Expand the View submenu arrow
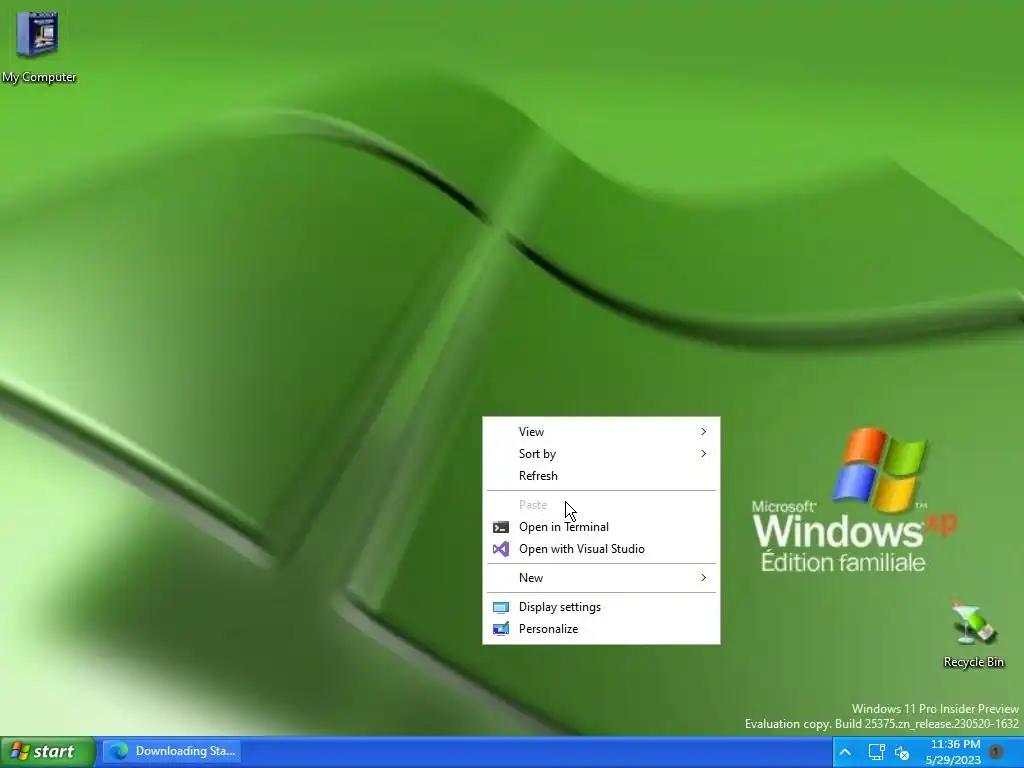Image resolution: width=1024 pixels, height=768 pixels. [703, 432]
